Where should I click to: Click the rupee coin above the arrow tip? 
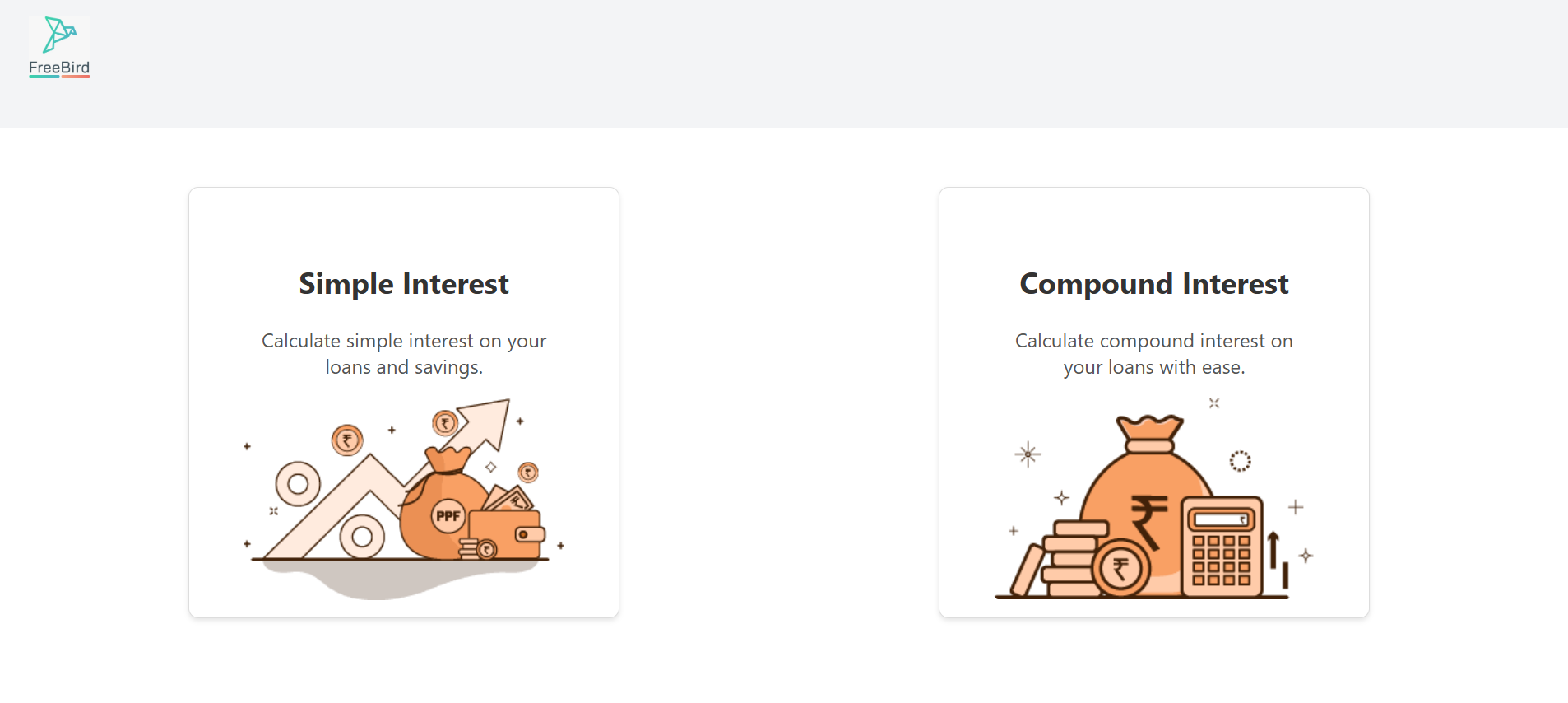click(445, 423)
